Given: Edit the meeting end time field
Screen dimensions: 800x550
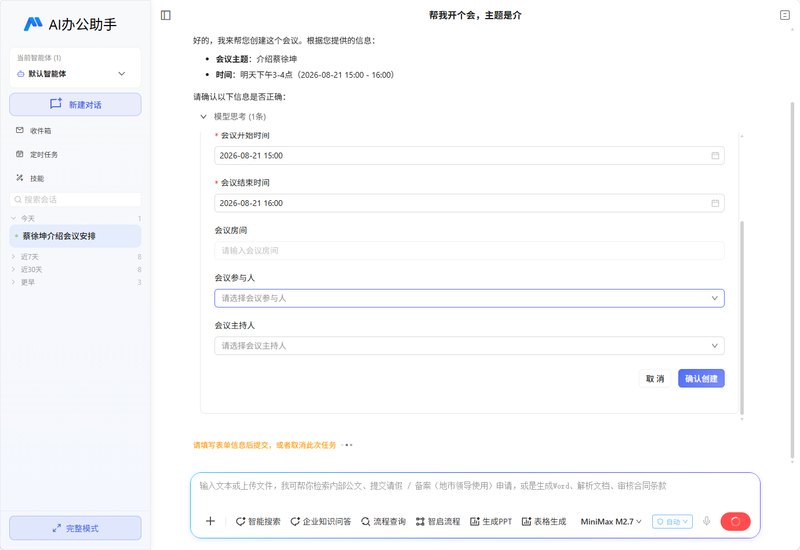Looking at the screenshot, I should click(469, 203).
